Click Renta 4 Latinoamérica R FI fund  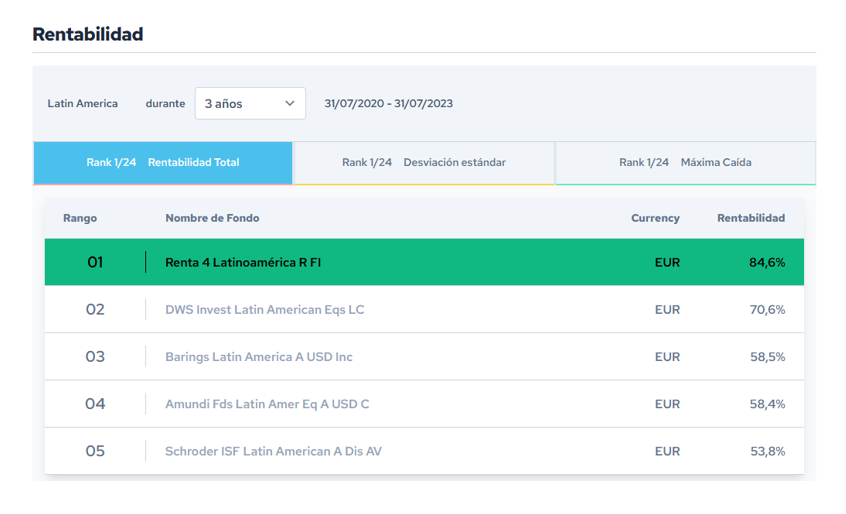point(243,263)
